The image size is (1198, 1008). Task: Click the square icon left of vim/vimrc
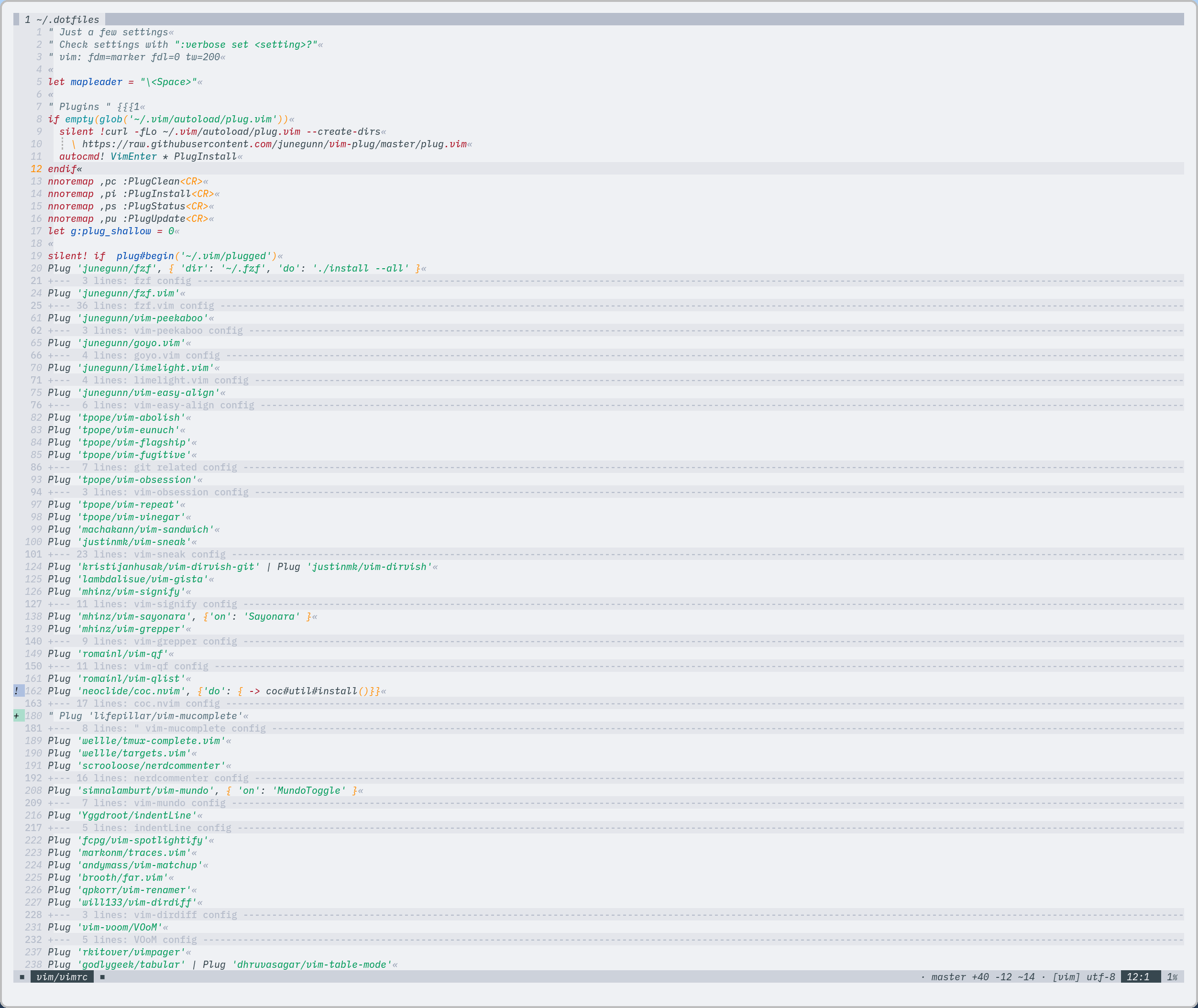point(22,977)
